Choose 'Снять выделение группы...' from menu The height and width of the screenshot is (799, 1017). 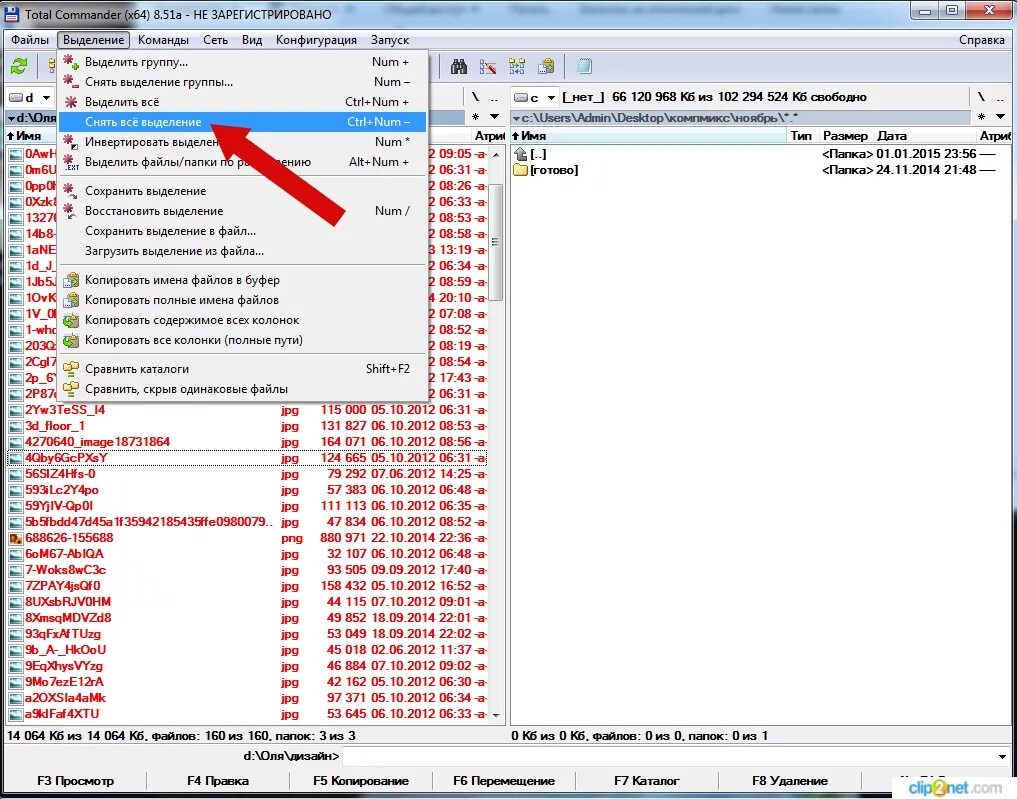tap(243, 82)
